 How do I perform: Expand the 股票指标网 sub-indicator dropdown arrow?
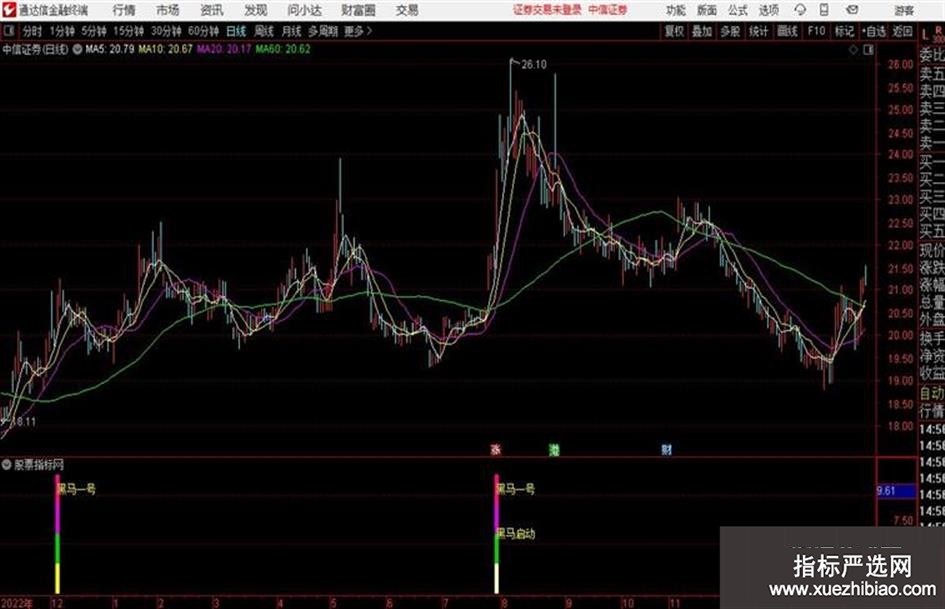7,465
